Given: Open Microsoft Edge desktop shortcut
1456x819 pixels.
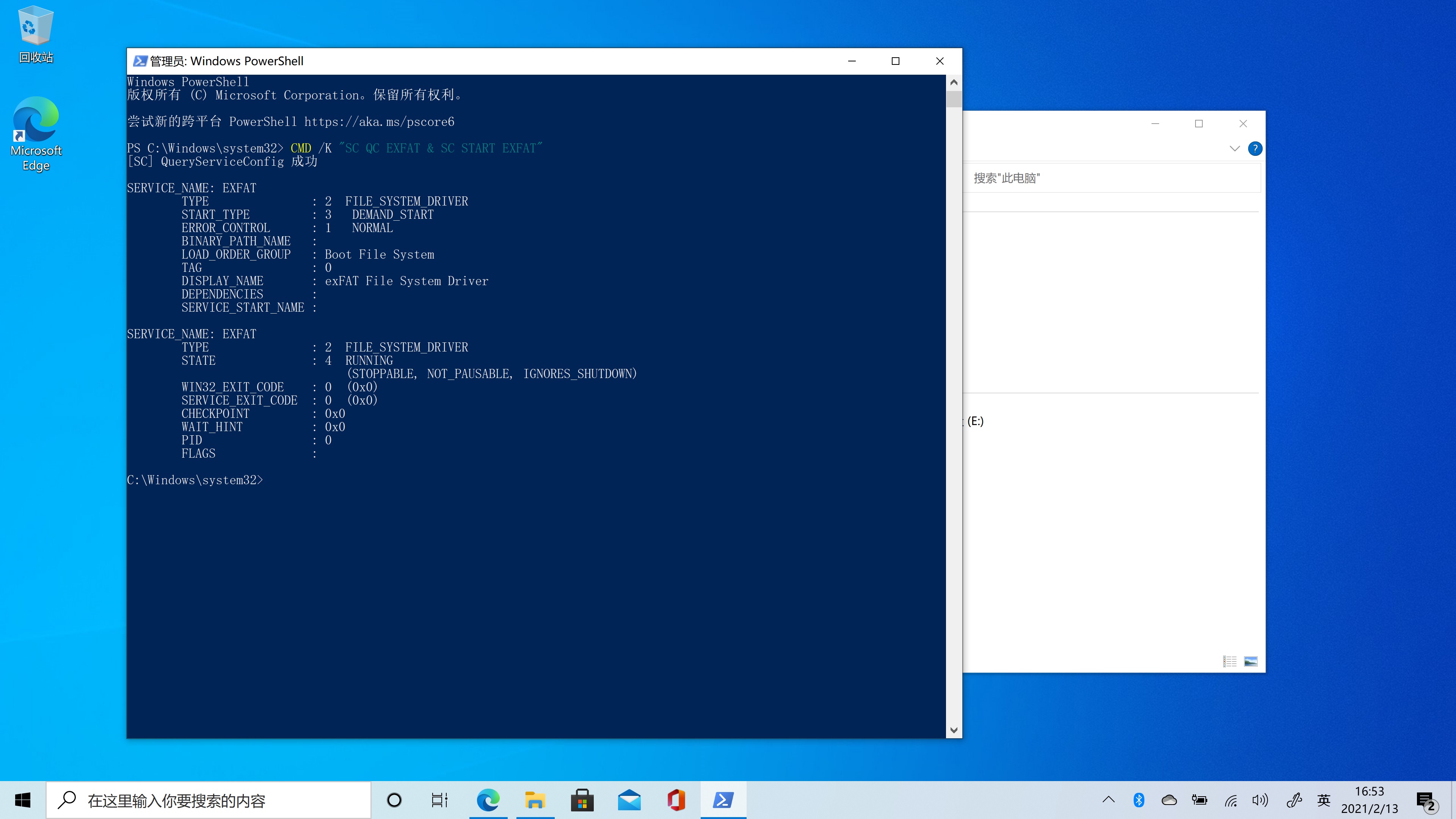Looking at the screenshot, I should tap(36, 133).
